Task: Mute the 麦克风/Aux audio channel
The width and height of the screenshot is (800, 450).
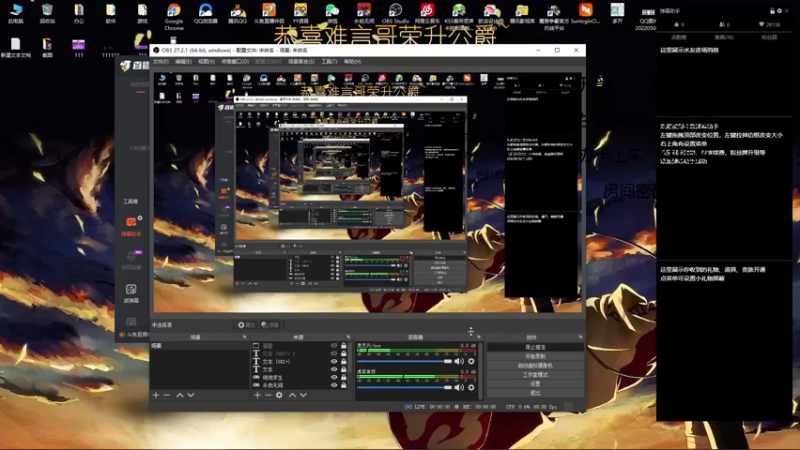Action: pos(459,361)
